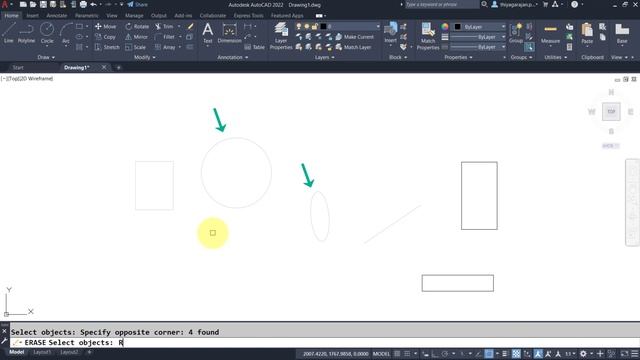The width and height of the screenshot is (640, 360).
Task: Click the Undo arrow in quick access toolbar
Action: point(93,4)
